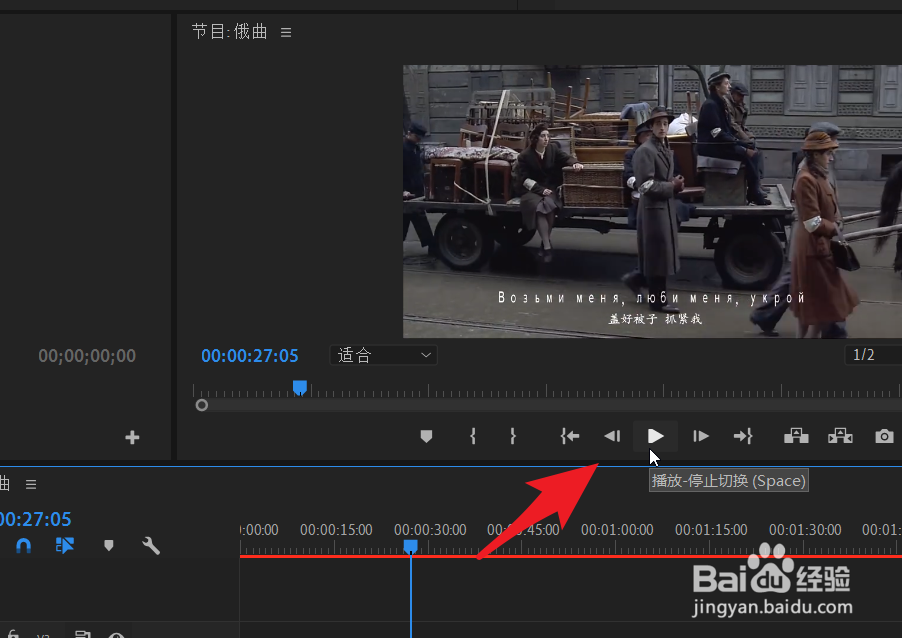Open timeline display settings wrench

pos(151,545)
